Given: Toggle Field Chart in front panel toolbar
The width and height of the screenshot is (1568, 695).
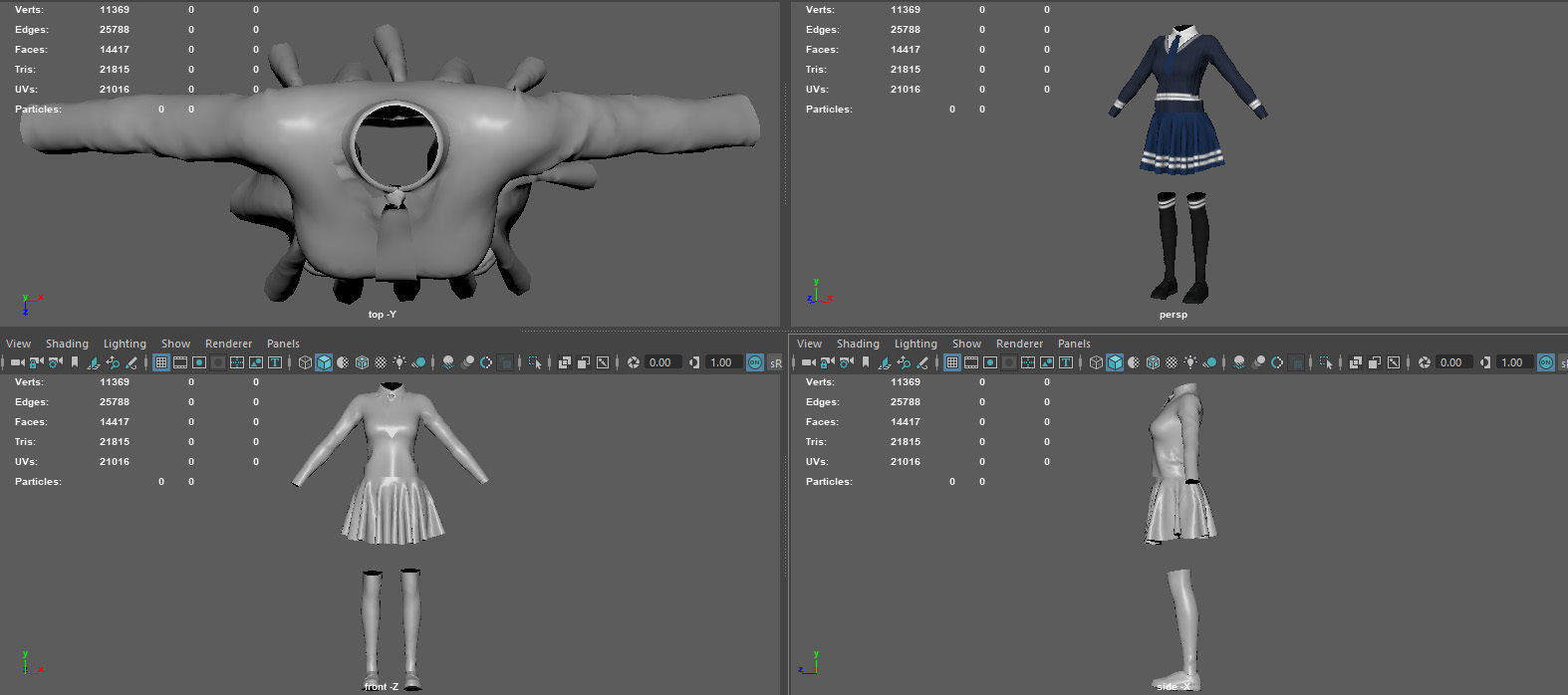Looking at the screenshot, I should click(237, 362).
